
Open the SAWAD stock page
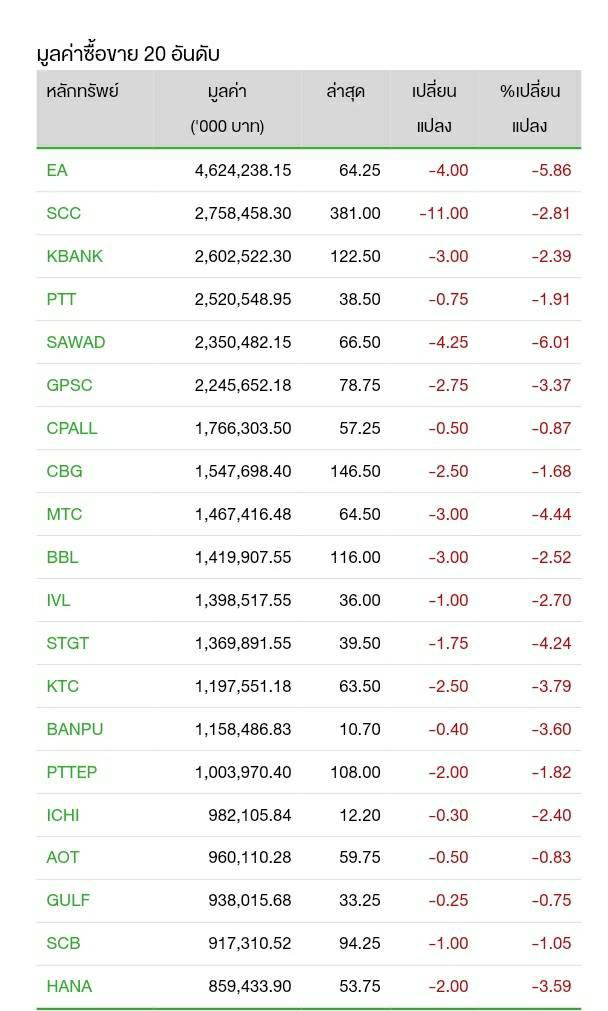coord(76,342)
